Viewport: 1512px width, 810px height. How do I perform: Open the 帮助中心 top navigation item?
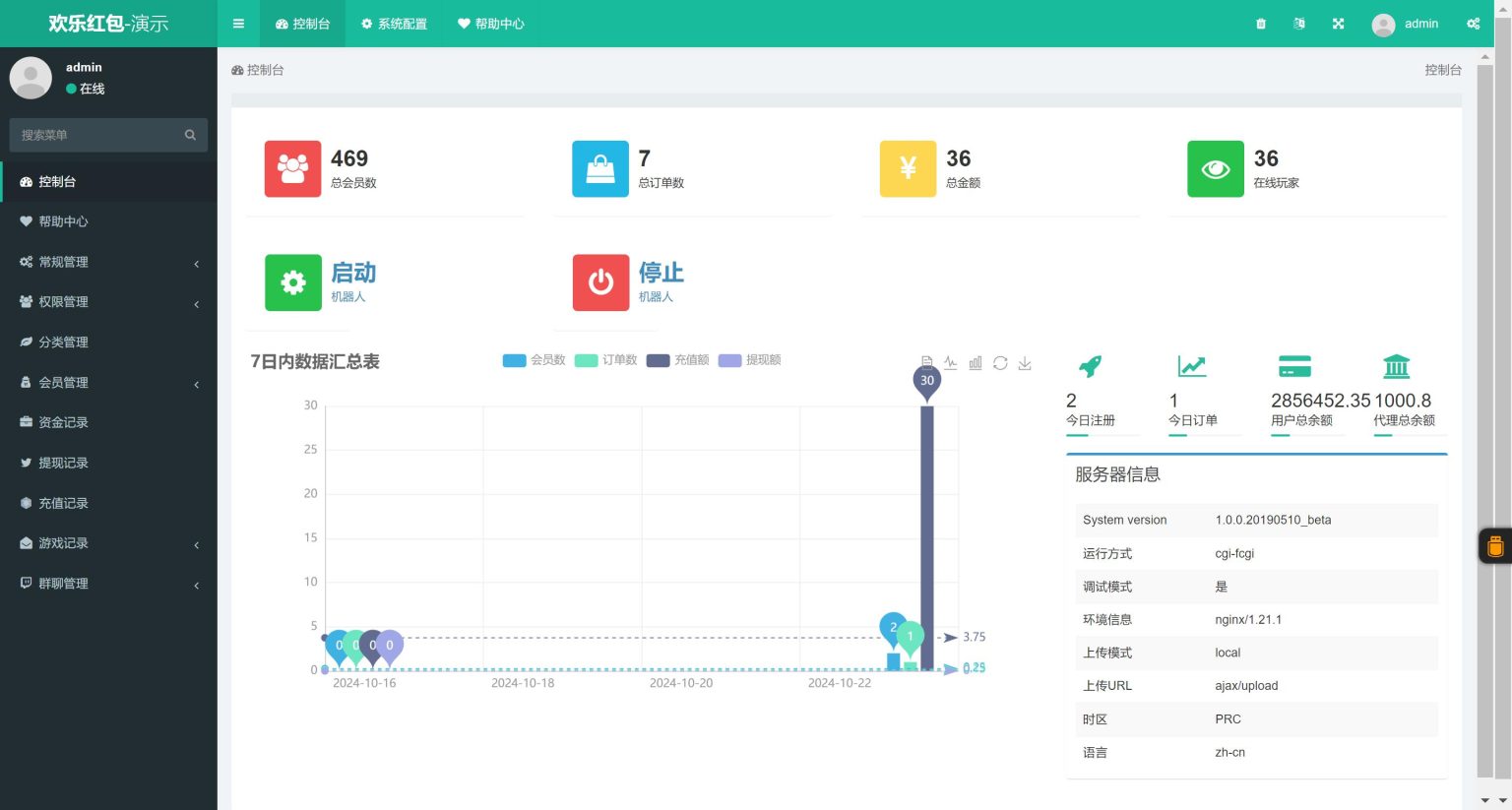click(490, 23)
